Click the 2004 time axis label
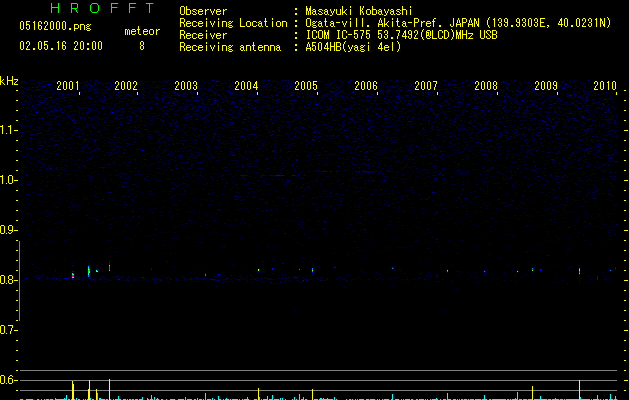The image size is (629, 400). pos(246,85)
